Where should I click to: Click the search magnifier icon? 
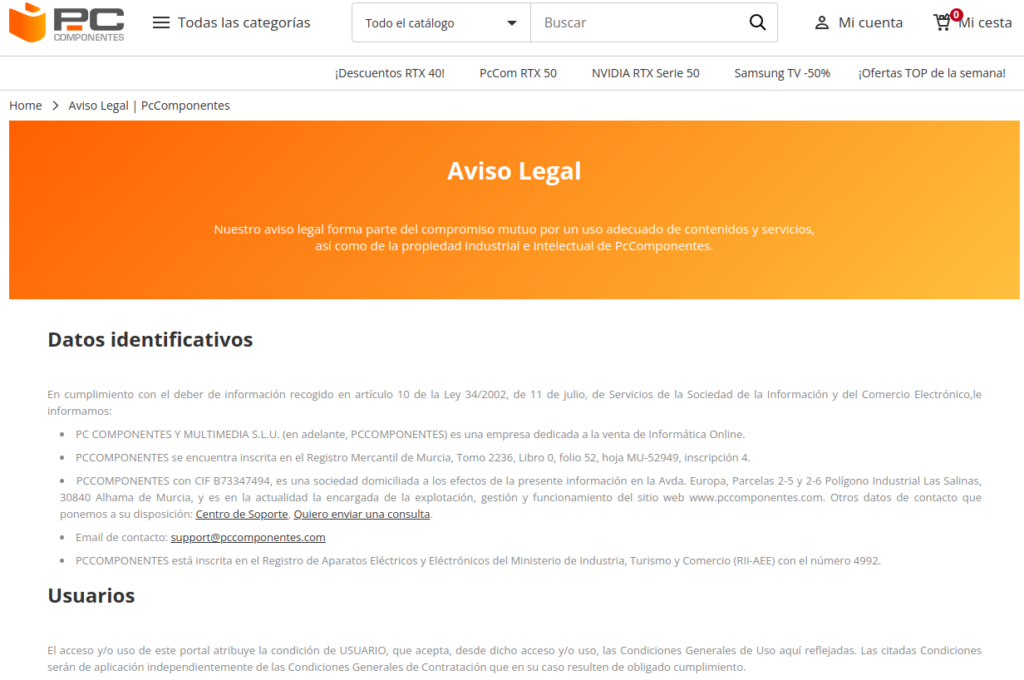[757, 23]
